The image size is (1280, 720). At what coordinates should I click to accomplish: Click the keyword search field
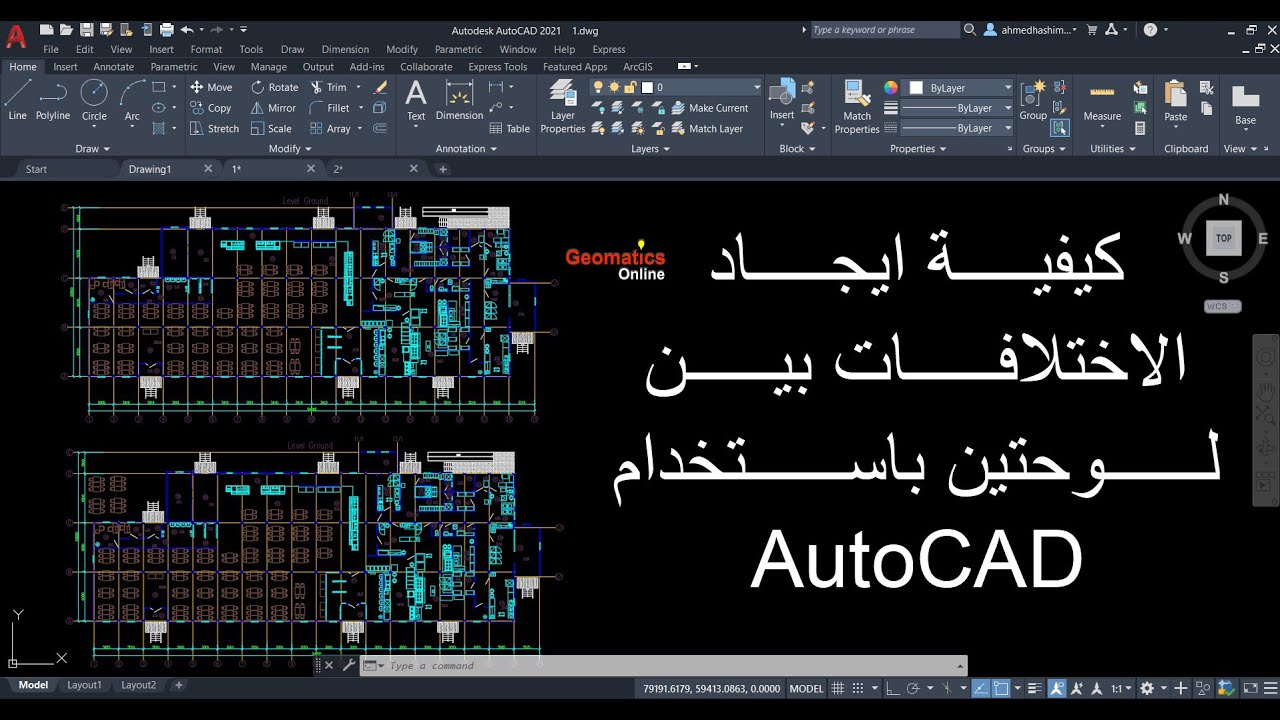[x=884, y=30]
